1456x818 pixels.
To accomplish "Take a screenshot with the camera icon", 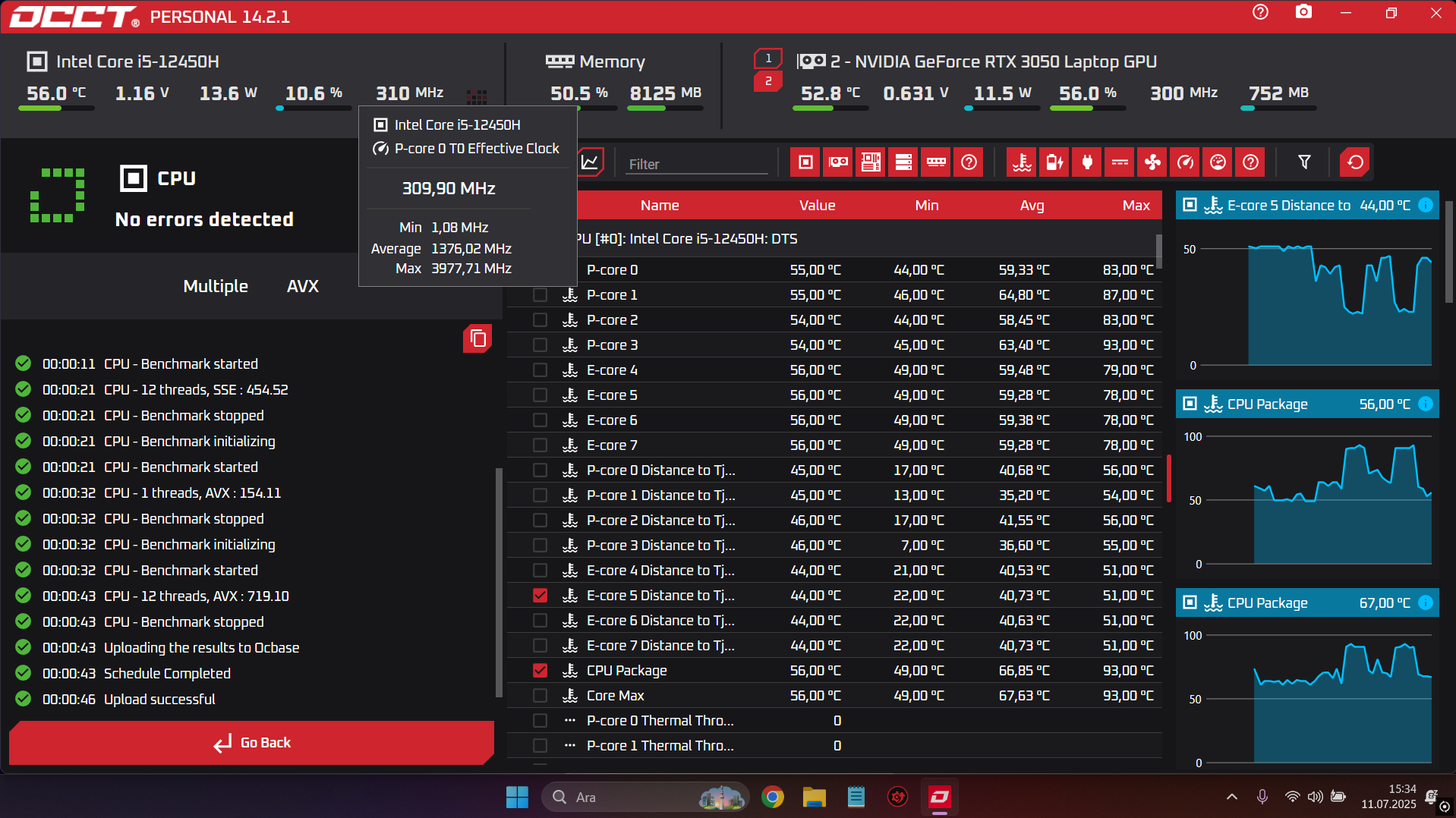I will (1303, 12).
